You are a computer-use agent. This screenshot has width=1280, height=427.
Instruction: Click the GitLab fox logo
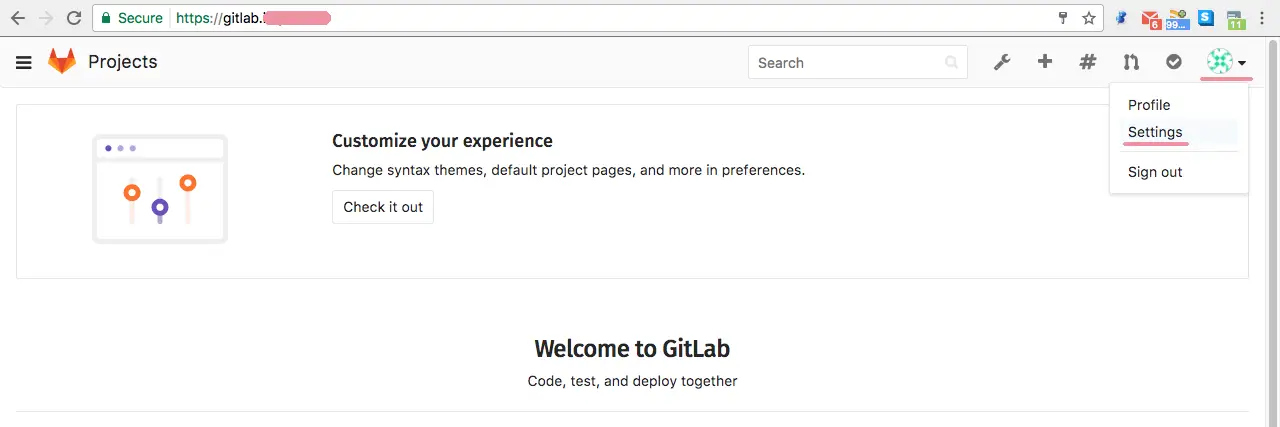click(62, 62)
